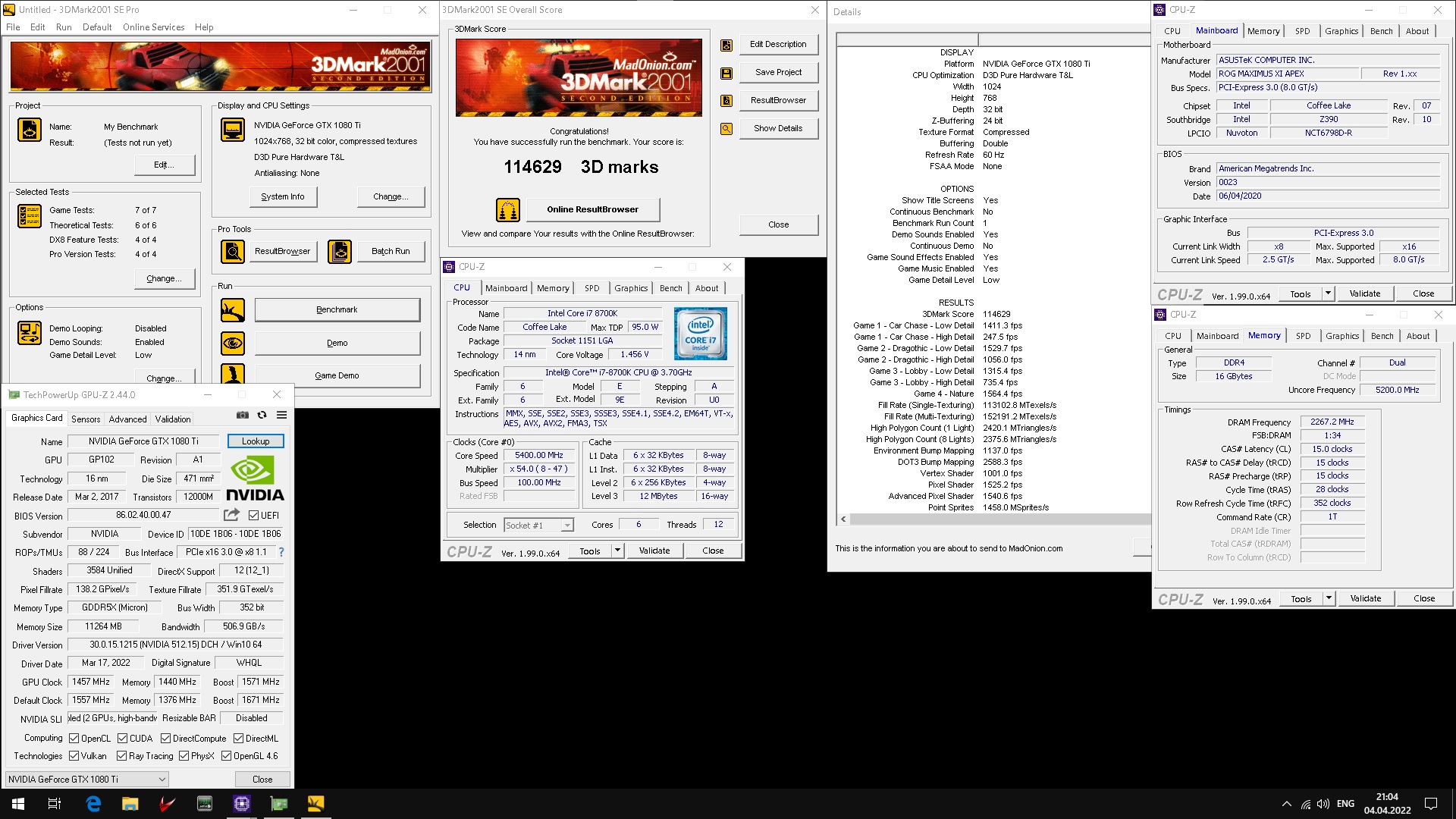Viewport: 1456px width, 819px height.
Task: Open the File menu in 3DMark2001
Action: click(13, 27)
